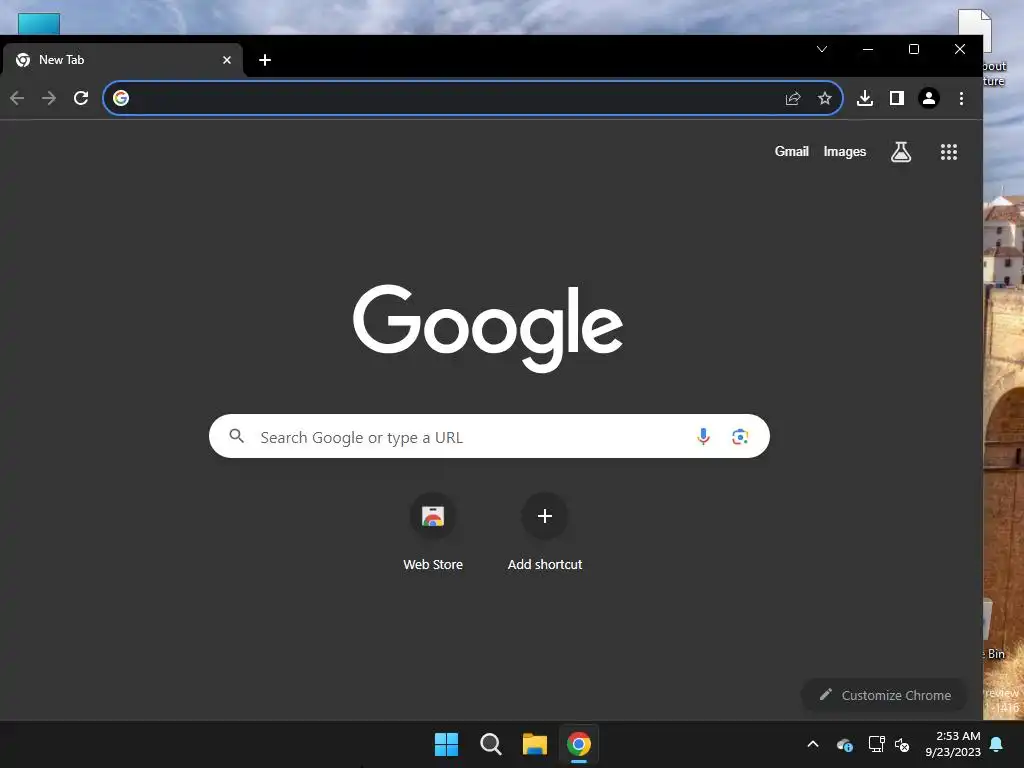The height and width of the screenshot is (768, 1024).
Task: Click the Add shortcut label
Action: [545, 564]
